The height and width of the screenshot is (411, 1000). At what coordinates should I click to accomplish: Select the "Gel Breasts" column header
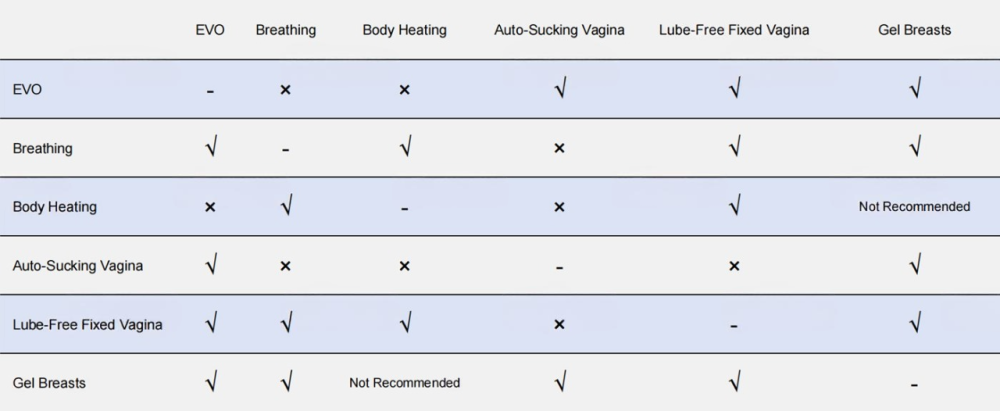pyautogui.click(x=914, y=30)
